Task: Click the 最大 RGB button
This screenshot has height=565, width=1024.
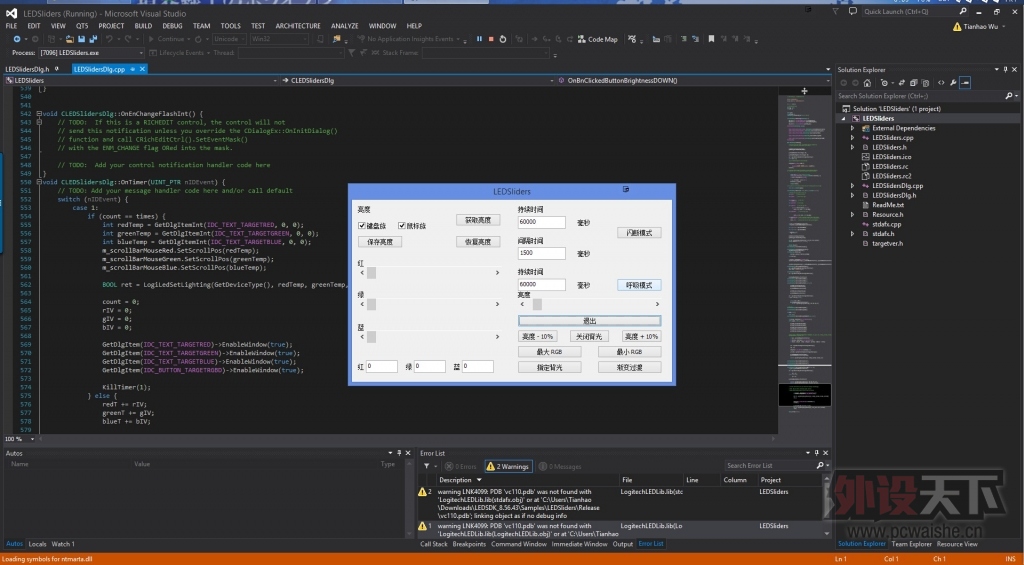Action: [x=550, y=352]
